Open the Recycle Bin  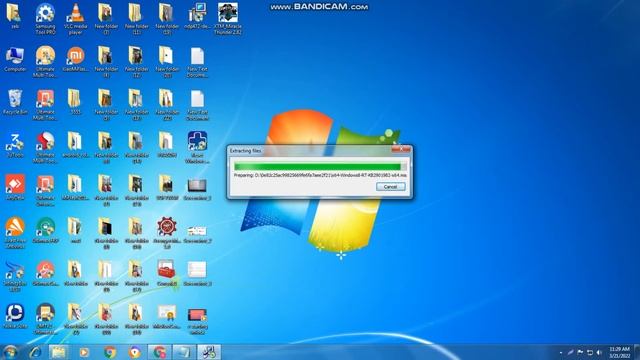15,102
